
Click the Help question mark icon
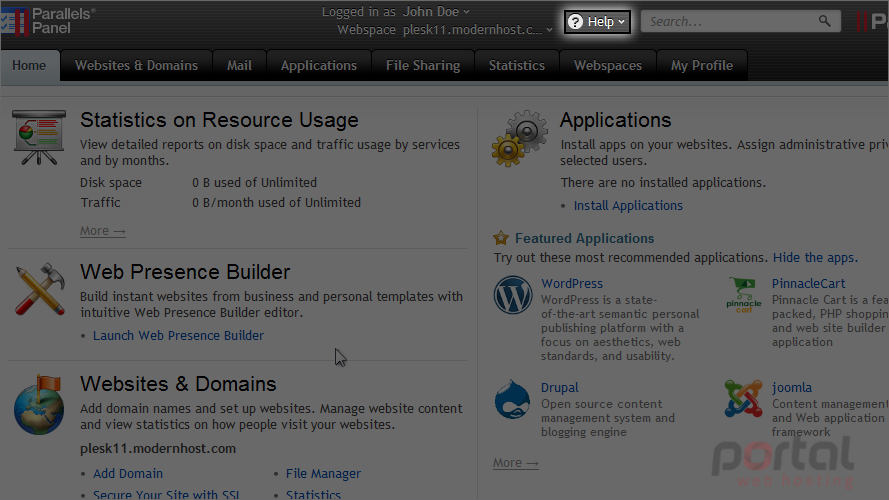click(x=575, y=22)
